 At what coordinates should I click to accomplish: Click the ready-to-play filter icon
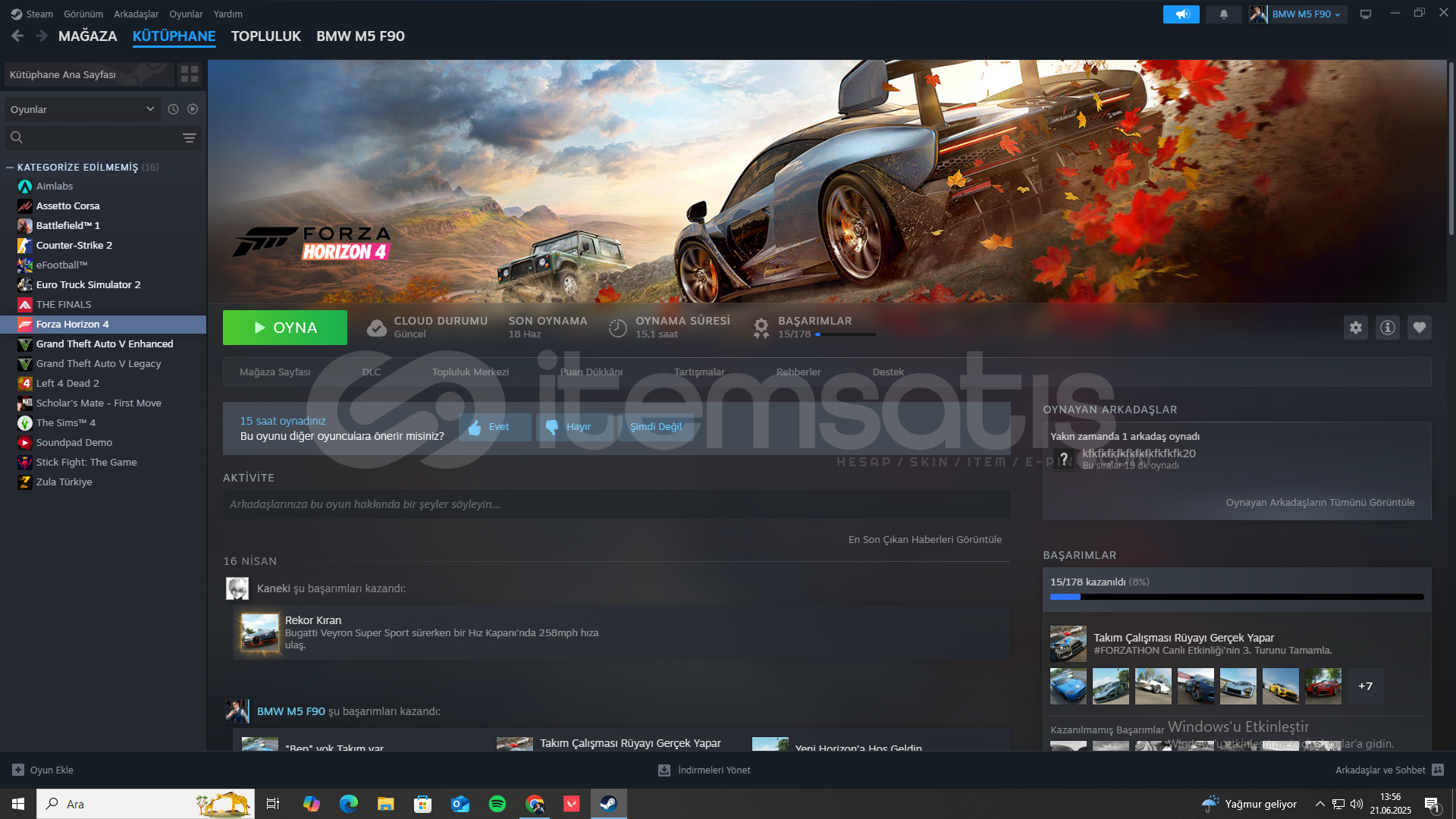pyautogui.click(x=193, y=109)
